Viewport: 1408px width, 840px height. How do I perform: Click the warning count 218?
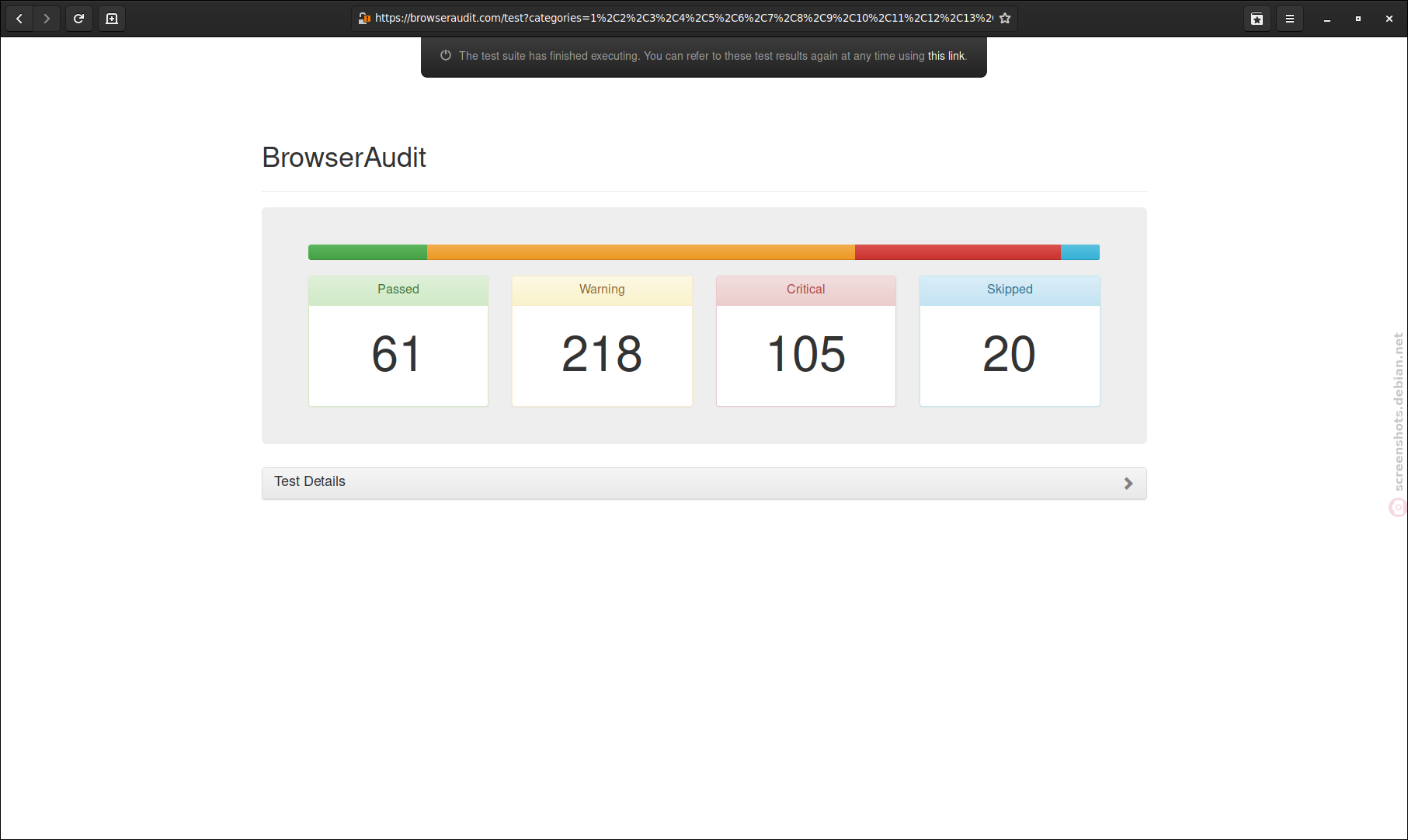pos(602,354)
